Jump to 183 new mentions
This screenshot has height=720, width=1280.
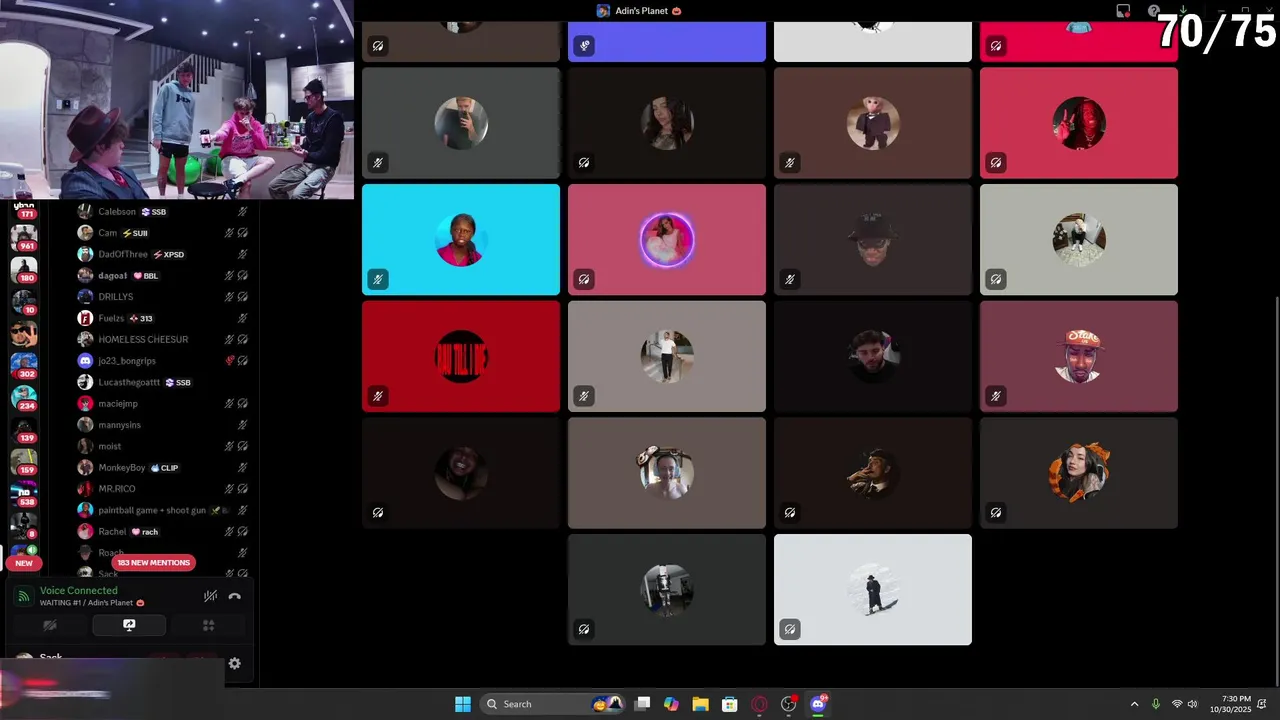(x=153, y=563)
